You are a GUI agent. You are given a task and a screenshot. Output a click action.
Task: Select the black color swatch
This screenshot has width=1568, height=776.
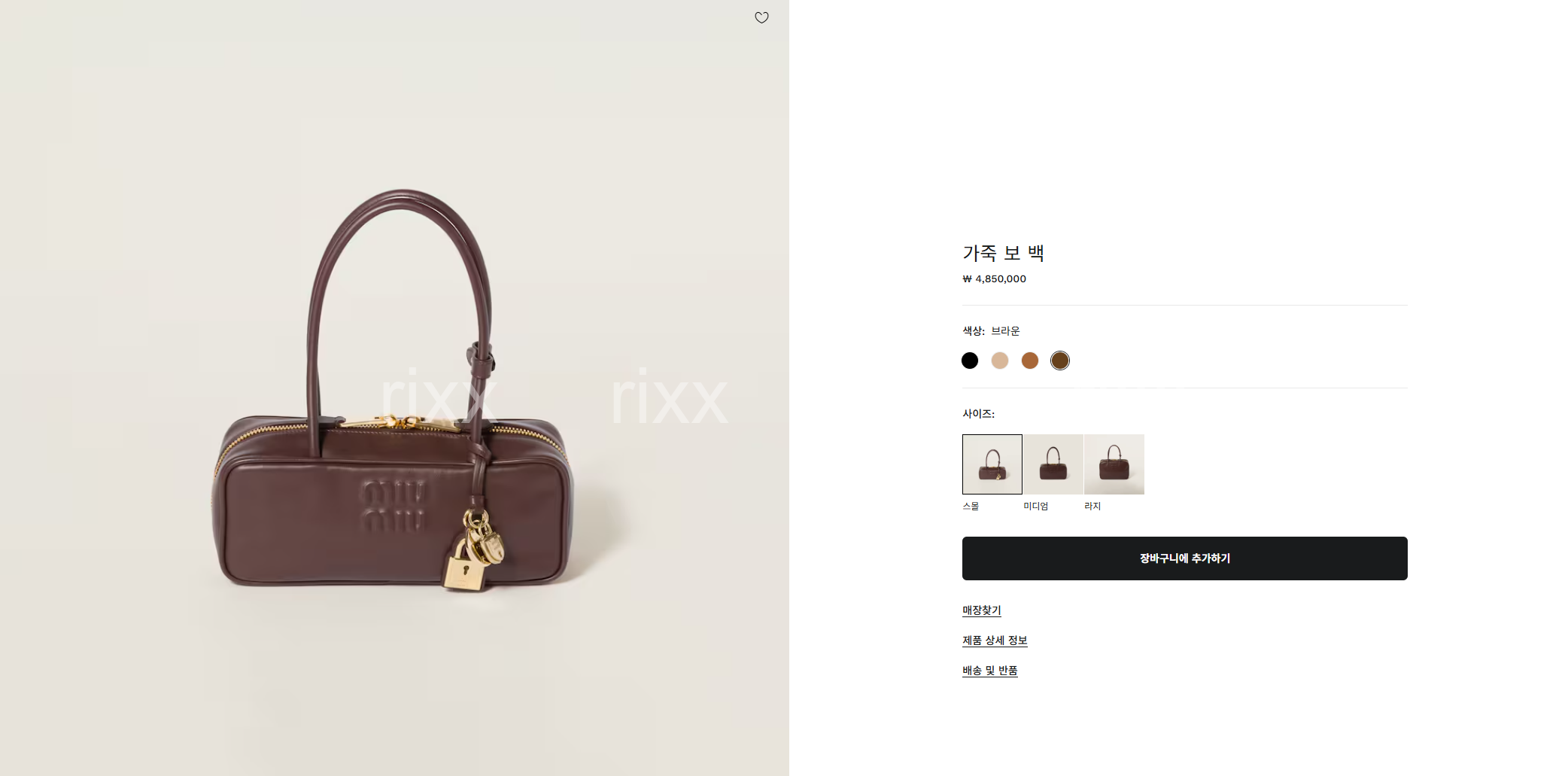tap(970, 361)
